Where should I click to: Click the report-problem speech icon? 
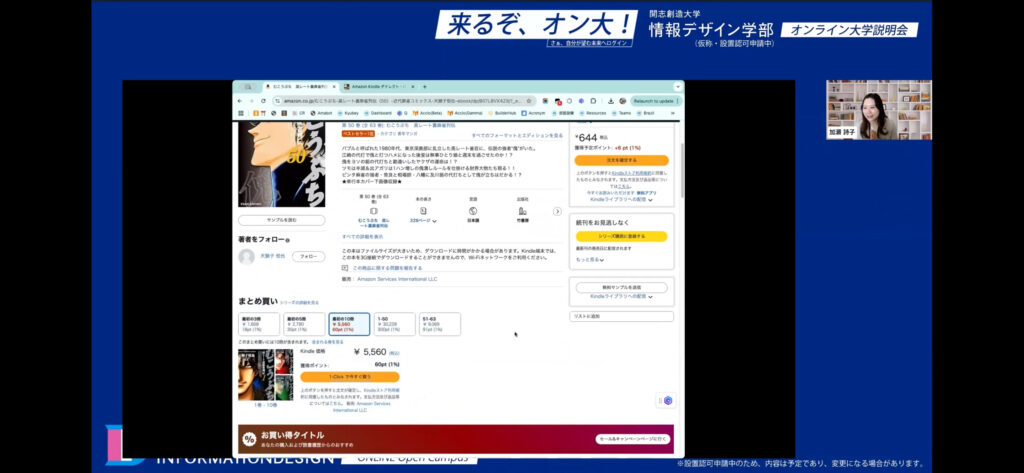(x=345, y=268)
